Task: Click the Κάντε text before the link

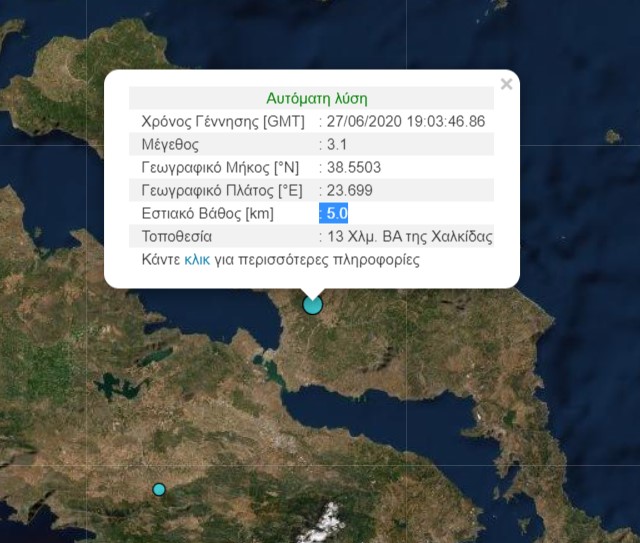Action: click(161, 260)
